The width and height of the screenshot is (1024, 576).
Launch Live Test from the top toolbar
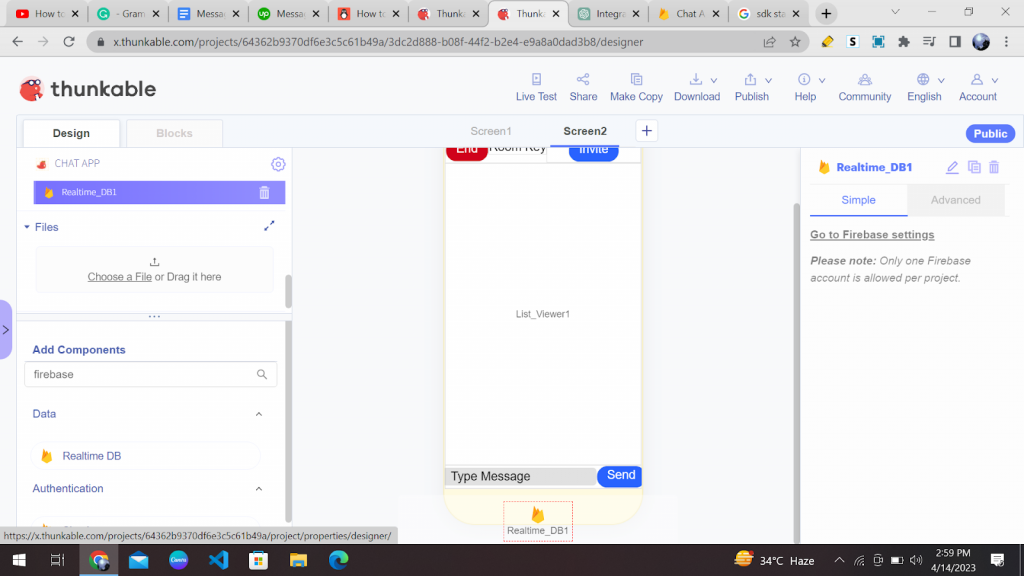(x=535, y=86)
